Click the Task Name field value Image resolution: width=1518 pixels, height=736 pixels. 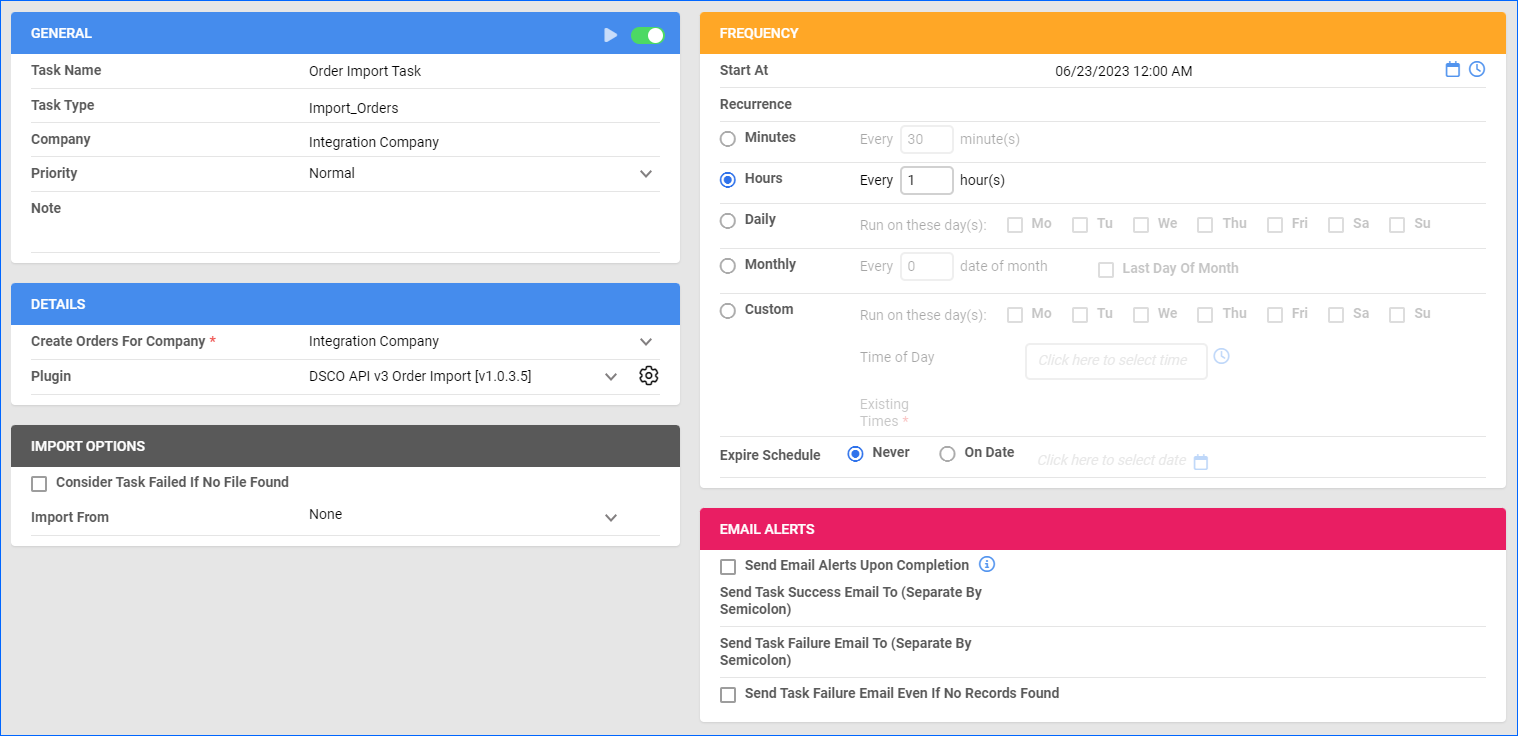[365, 71]
